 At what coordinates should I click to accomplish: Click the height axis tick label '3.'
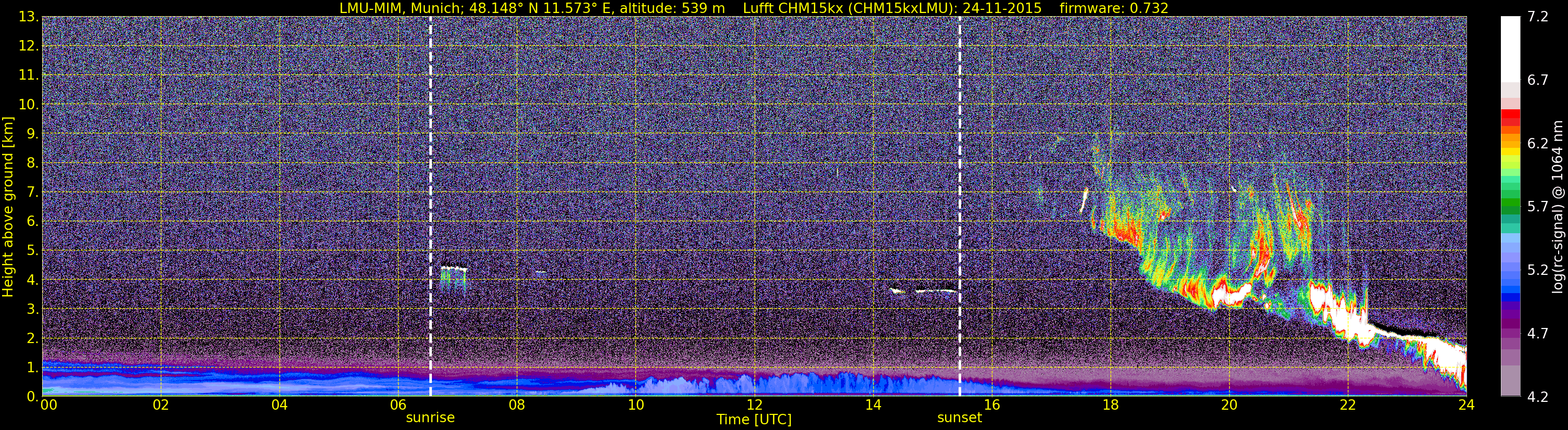32,309
